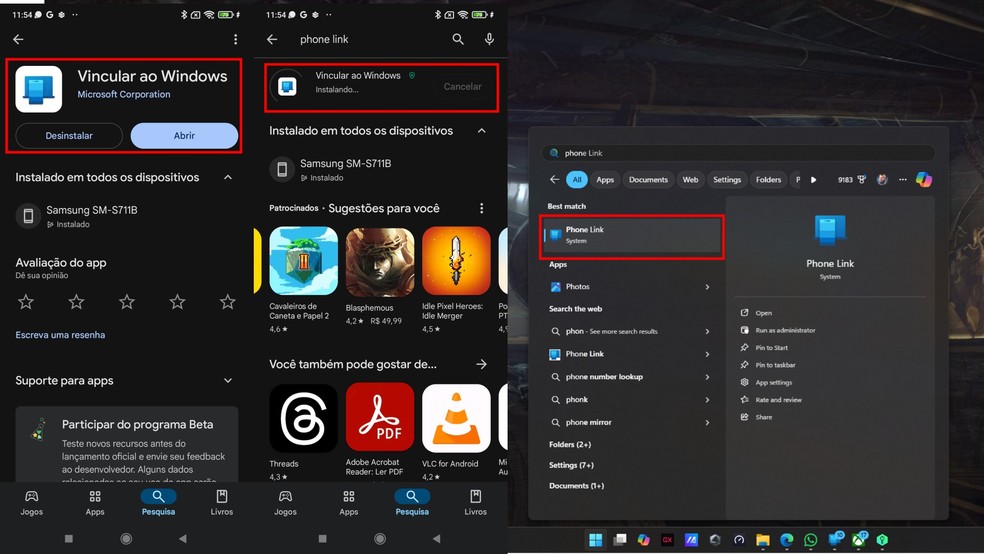Open the three-dot menu on app details page
Viewport: 984px width, 554px height.
tap(235, 40)
